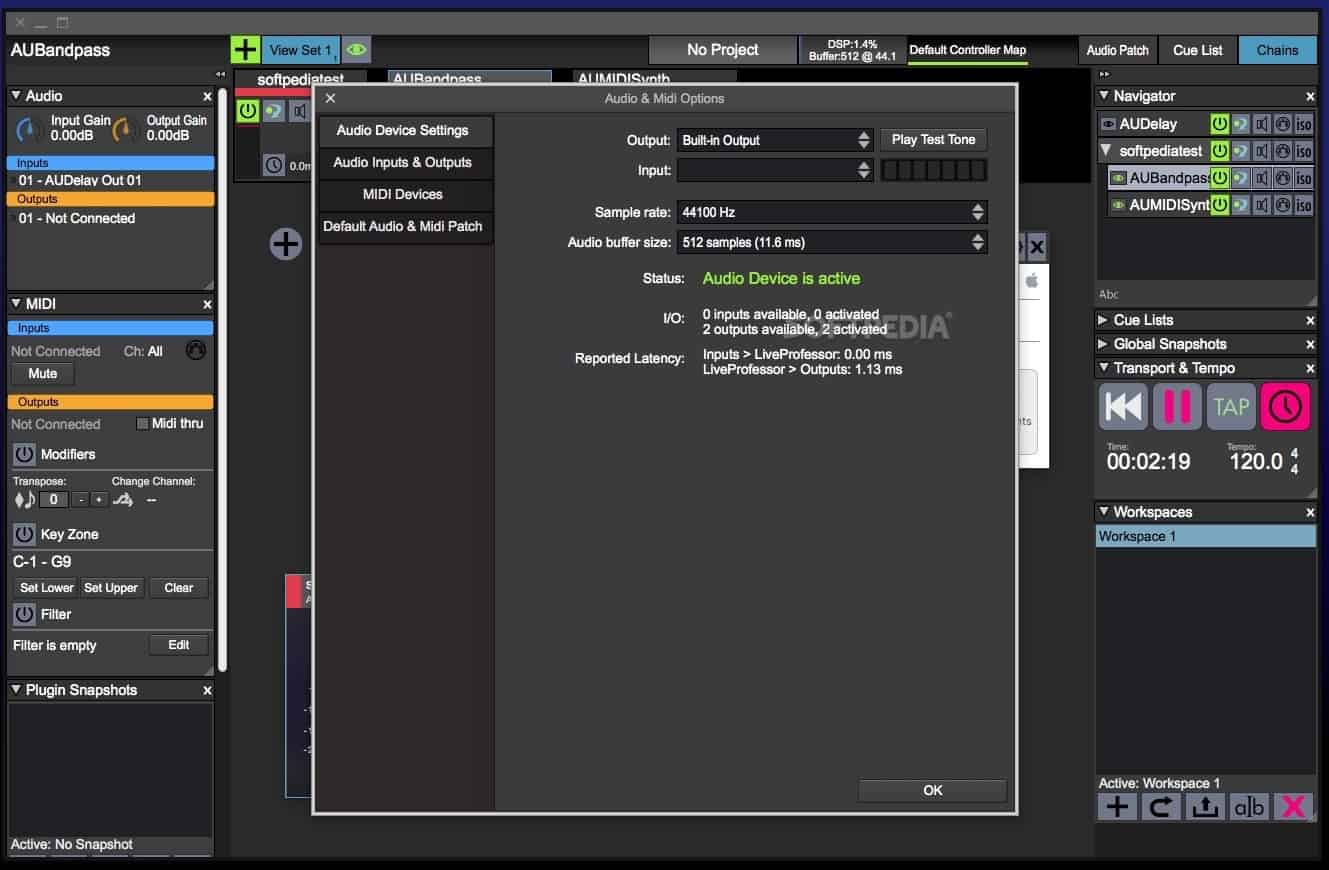The image size is (1329, 870).
Task: Add a new workspace with the plus icon
Action: pyautogui.click(x=1117, y=807)
